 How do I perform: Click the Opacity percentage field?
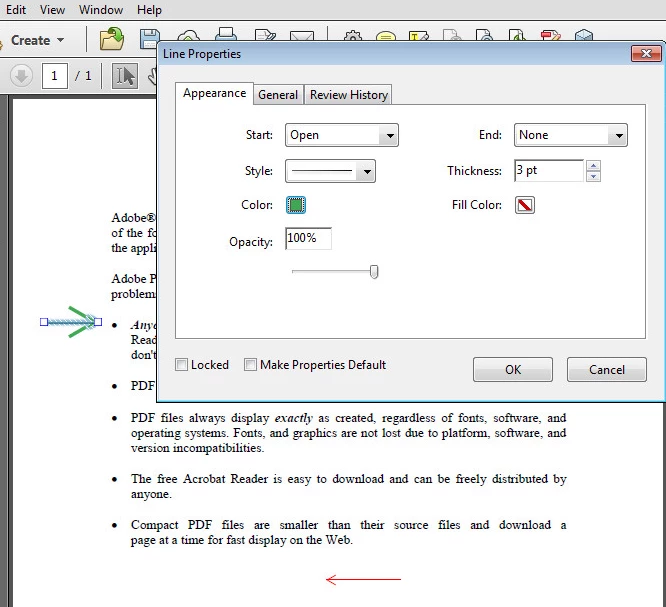click(x=308, y=238)
